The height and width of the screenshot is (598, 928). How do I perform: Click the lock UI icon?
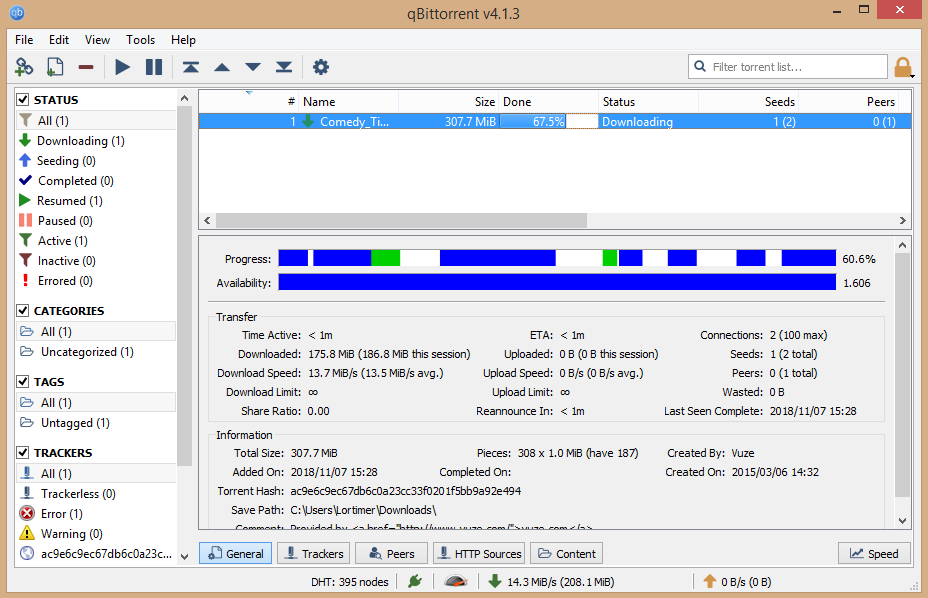click(x=903, y=67)
